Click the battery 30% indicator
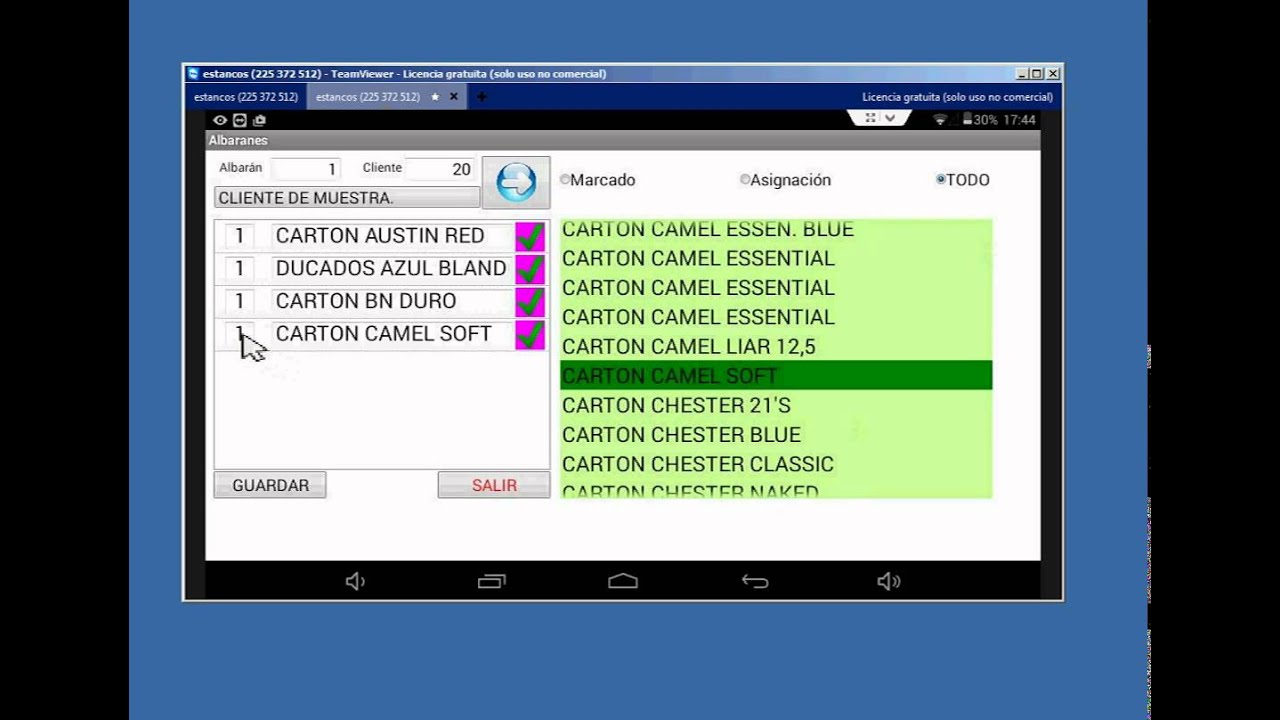This screenshot has width=1280, height=720. [980, 120]
